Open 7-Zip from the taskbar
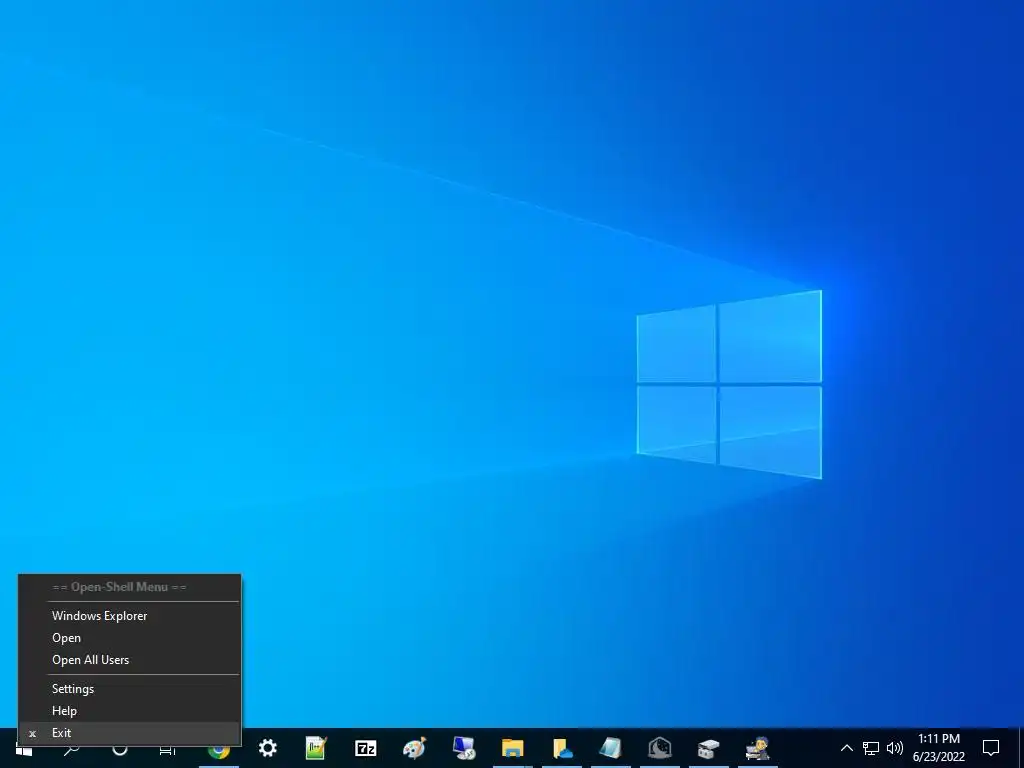 coord(366,748)
